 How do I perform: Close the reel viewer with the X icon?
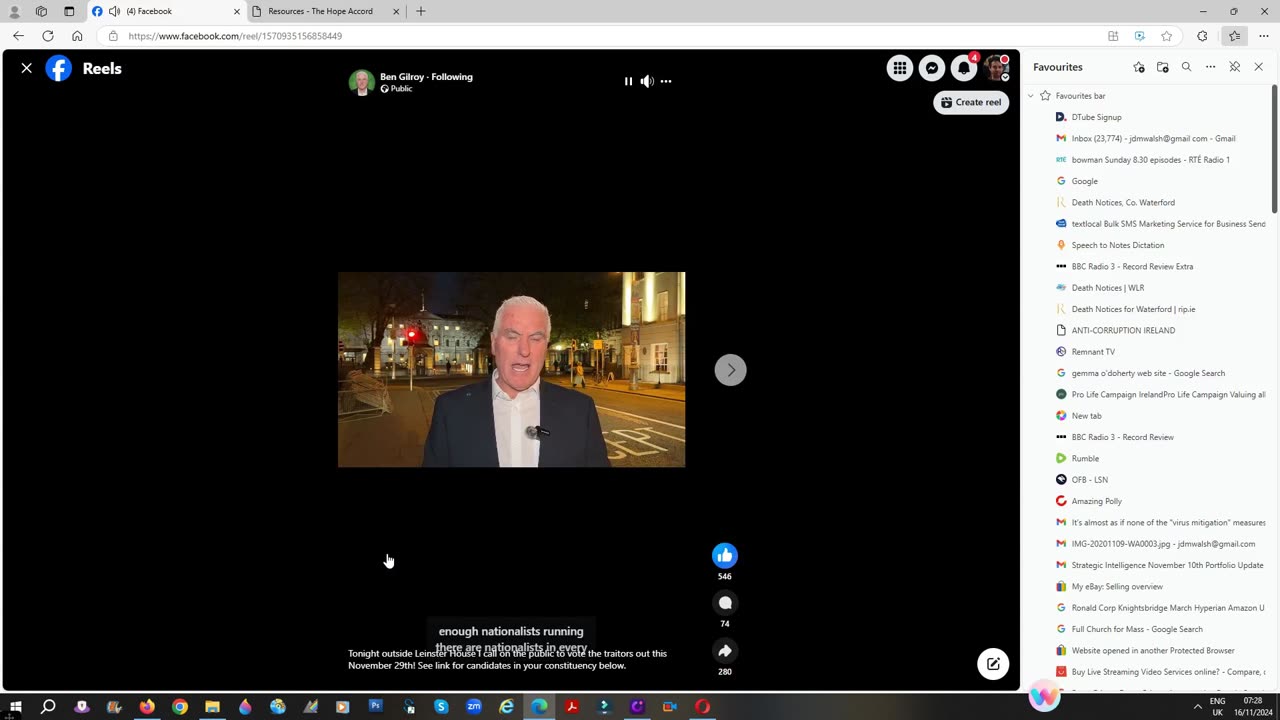(x=27, y=68)
